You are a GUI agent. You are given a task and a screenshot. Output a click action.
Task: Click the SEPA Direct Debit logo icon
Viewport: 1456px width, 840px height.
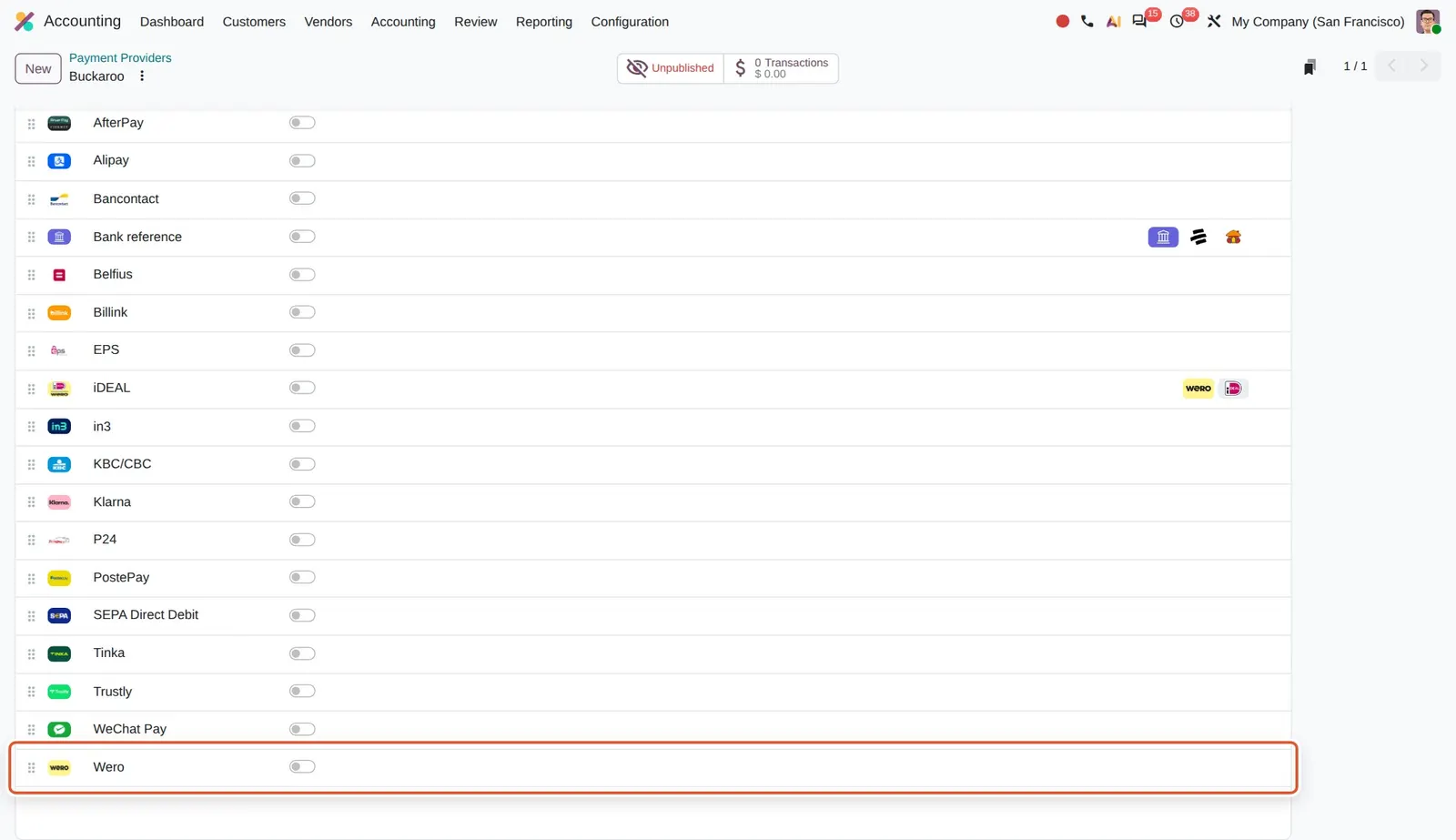point(59,616)
